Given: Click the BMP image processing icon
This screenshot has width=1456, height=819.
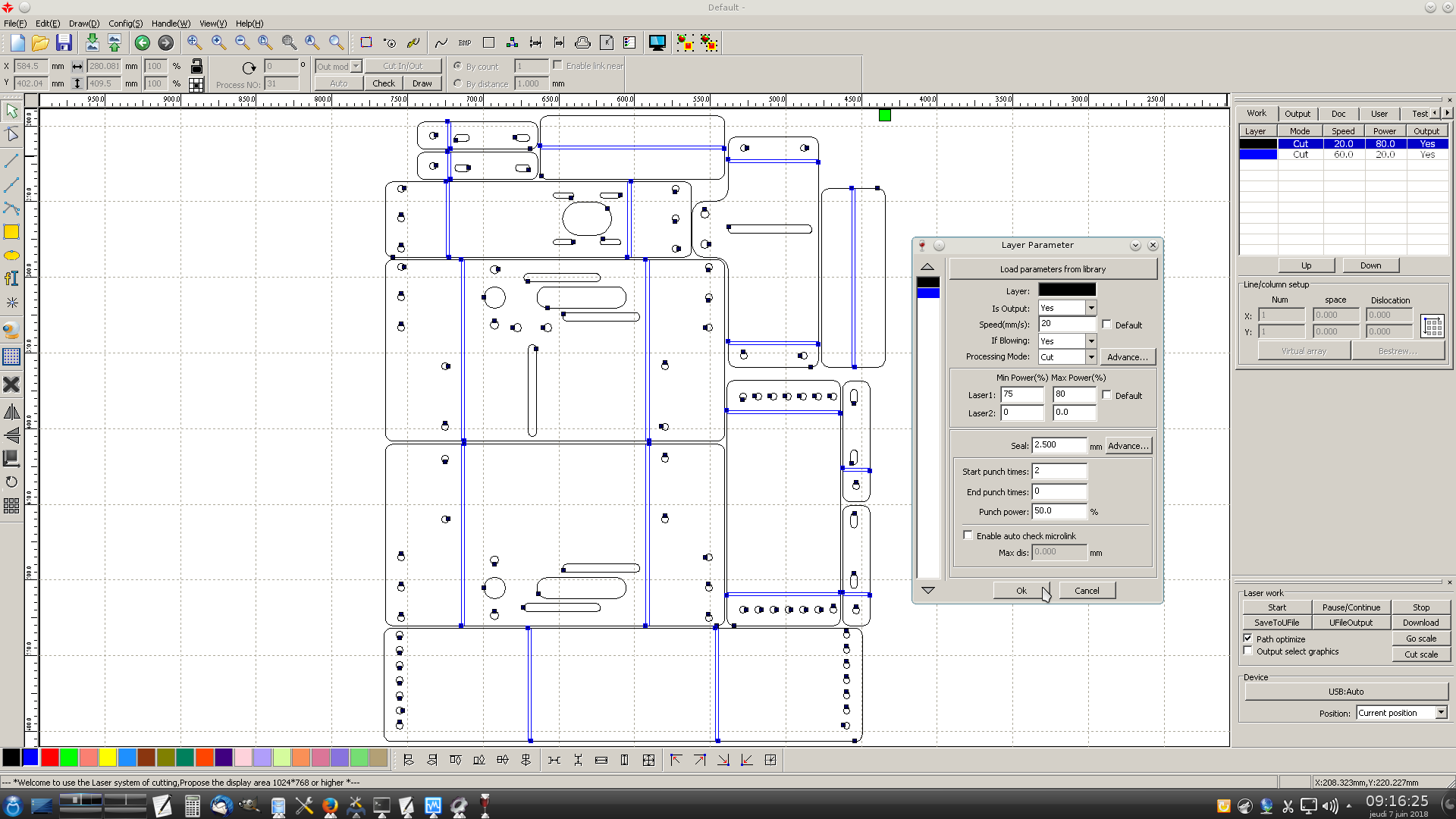Looking at the screenshot, I should click(x=465, y=43).
